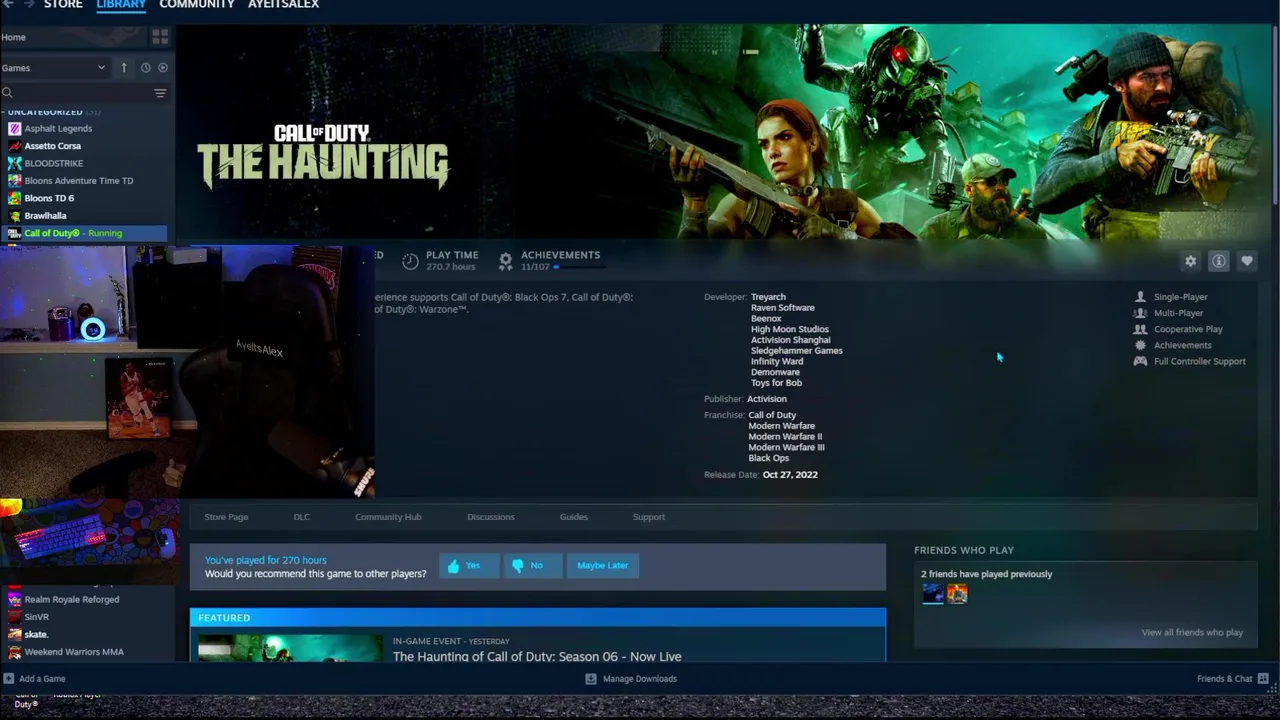Open advanced filter options icon

(160, 93)
